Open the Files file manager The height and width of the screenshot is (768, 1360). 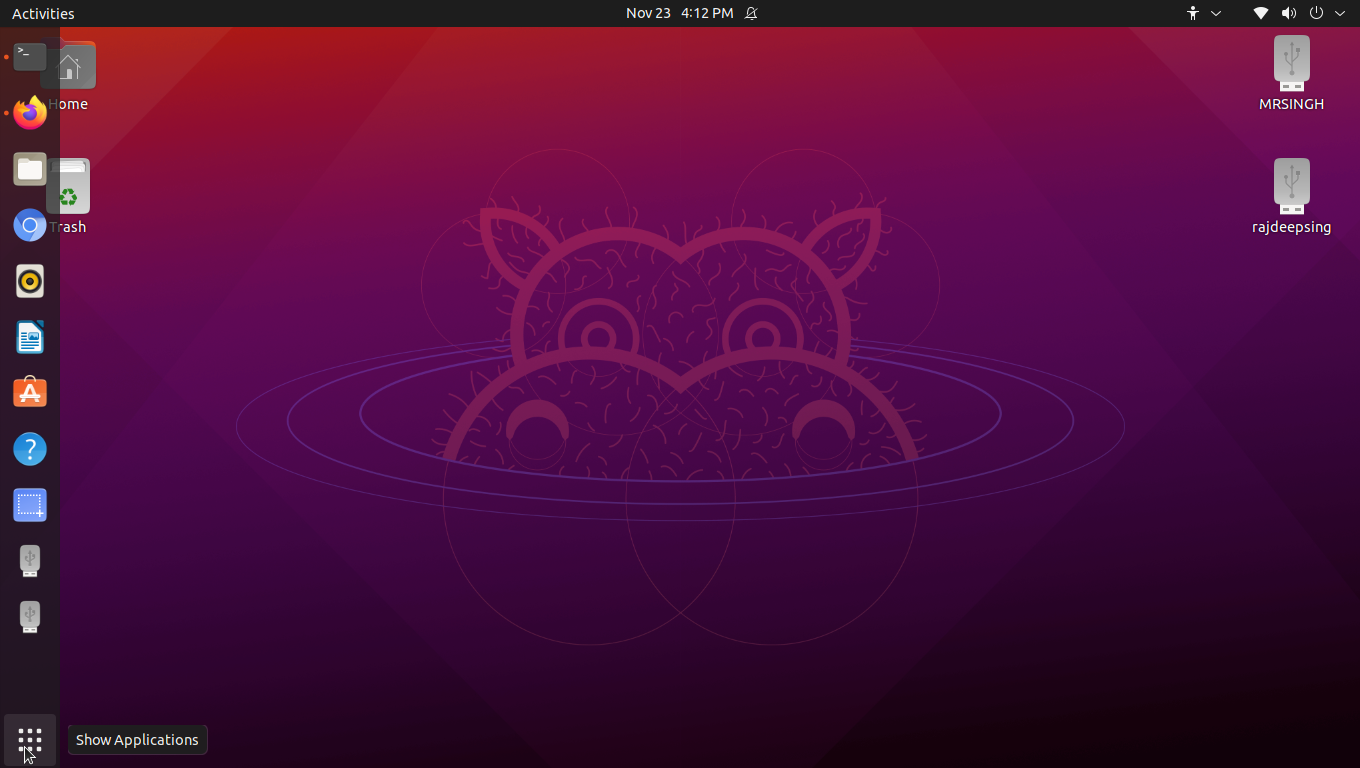30,169
